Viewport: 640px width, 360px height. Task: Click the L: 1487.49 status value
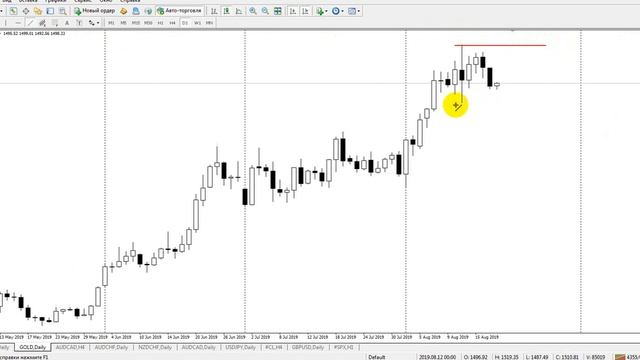tap(537, 357)
